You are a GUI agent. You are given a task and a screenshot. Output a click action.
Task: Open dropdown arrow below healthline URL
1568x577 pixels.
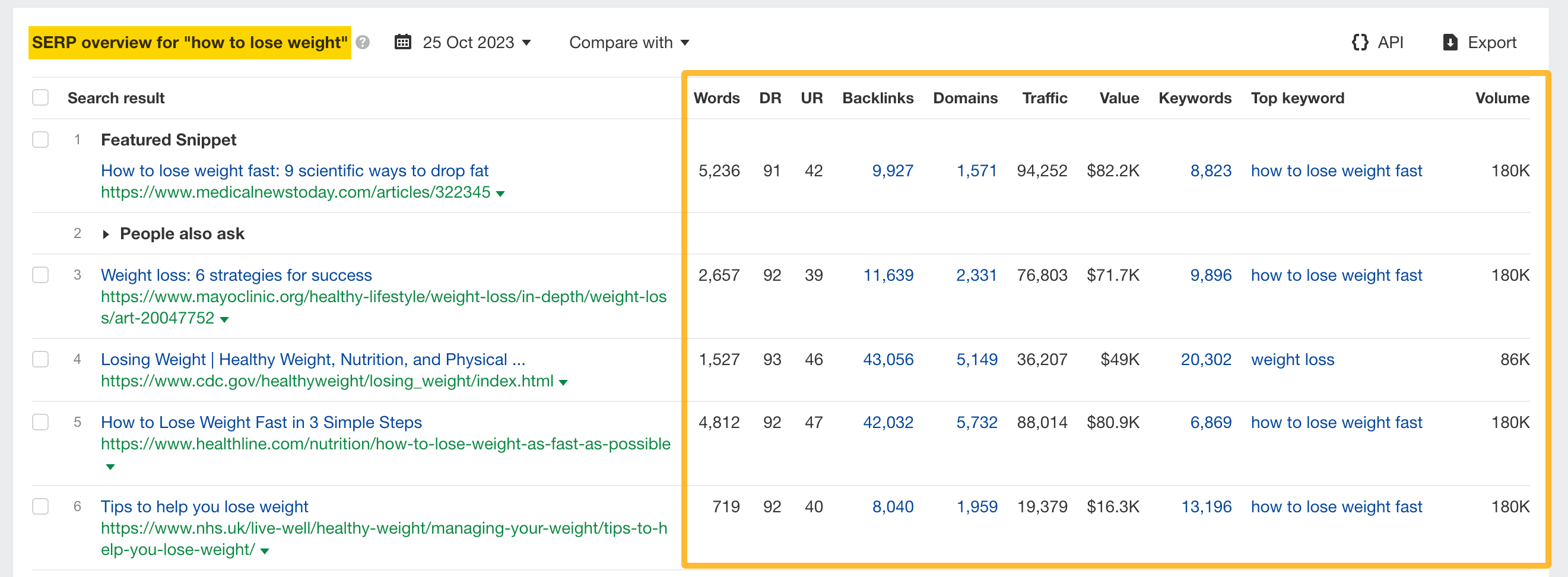tap(110, 467)
